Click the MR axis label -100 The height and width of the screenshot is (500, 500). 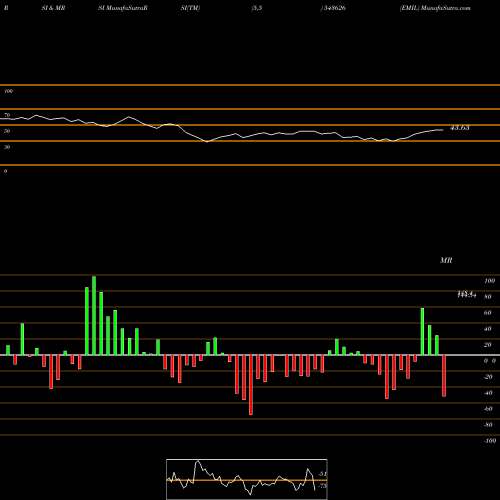coord(490,441)
